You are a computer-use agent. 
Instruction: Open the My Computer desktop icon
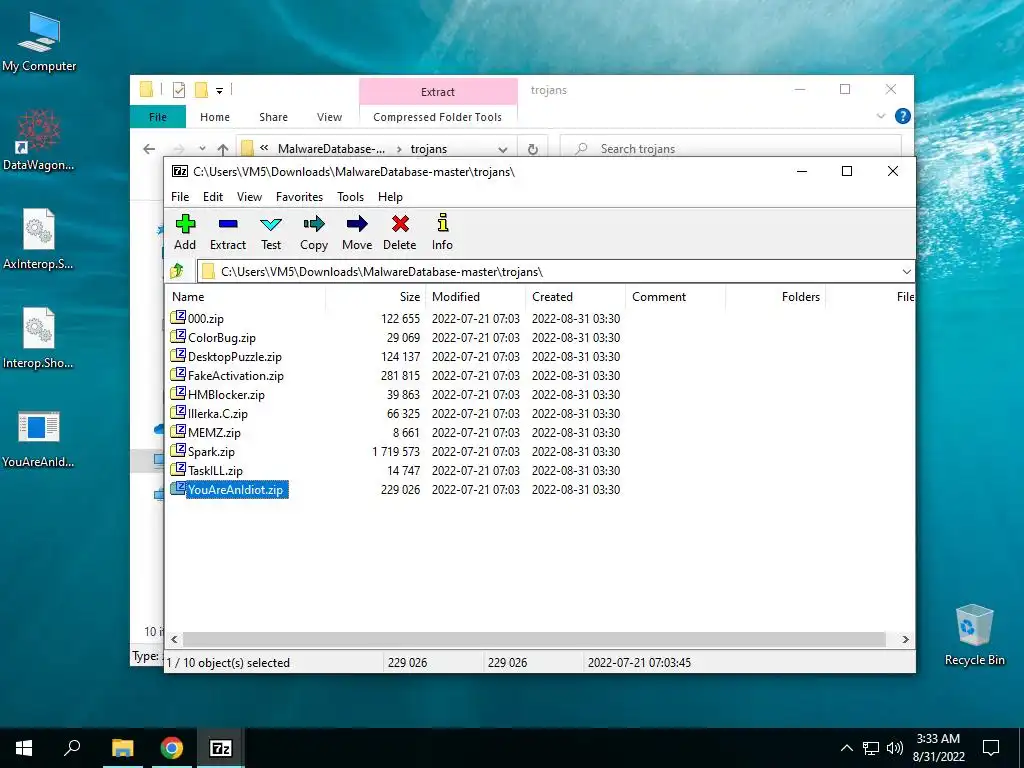pos(39,40)
